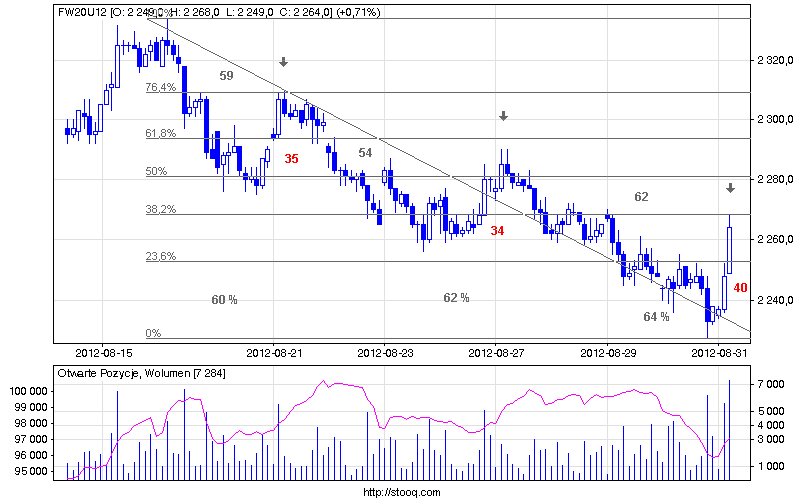Click the 96 000 open interest axis value
Screen dimensions: 800x500
click(x=31, y=455)
